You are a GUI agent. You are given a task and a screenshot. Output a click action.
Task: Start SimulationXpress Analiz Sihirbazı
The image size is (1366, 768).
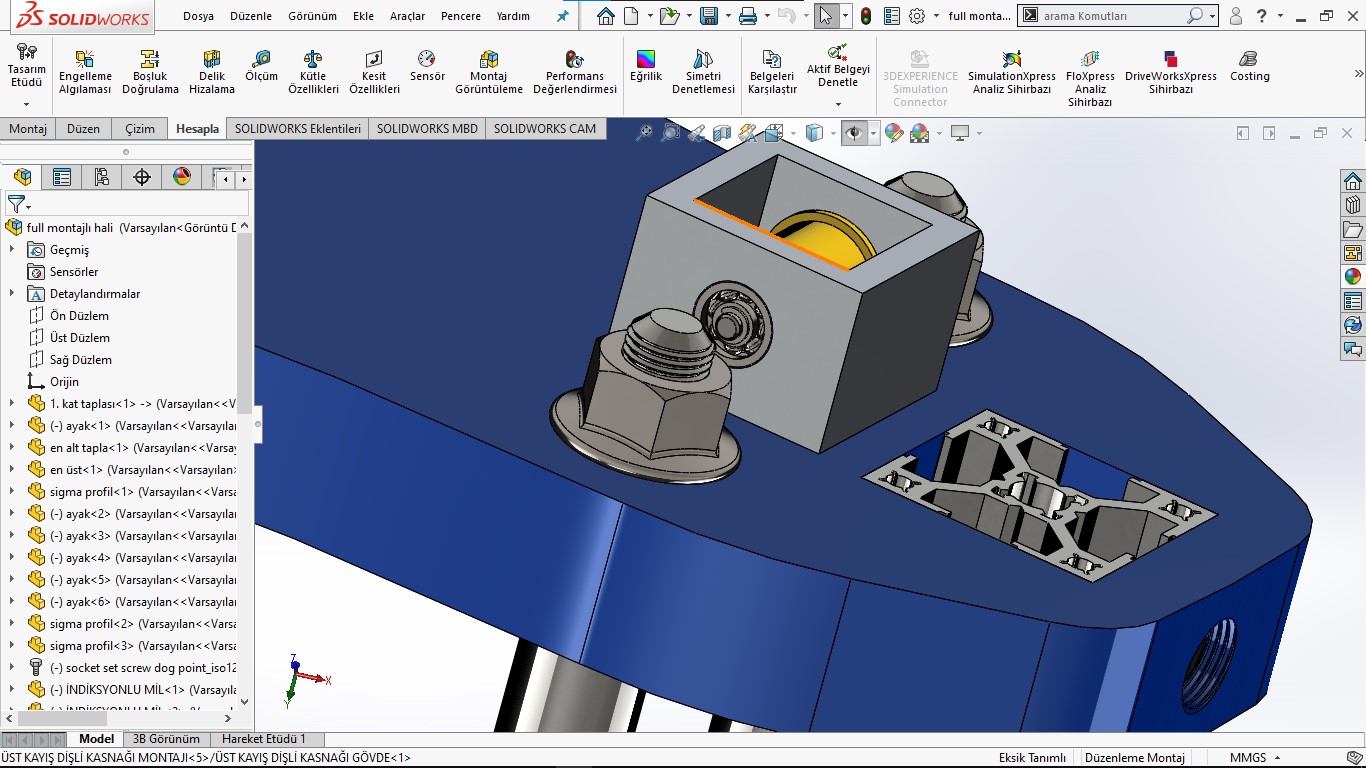(x=1011, y=72)
